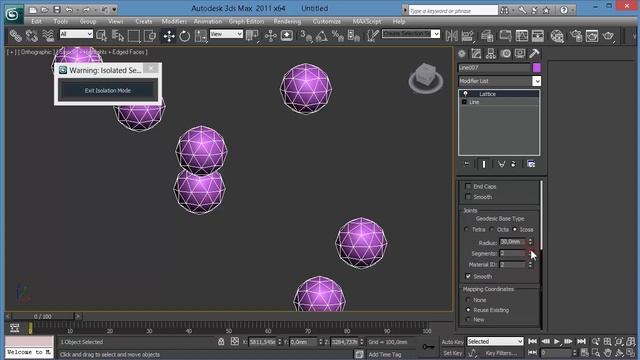
Task: Select New mapping coordinates
Action: pyautogui.click(x=468, y=320)
